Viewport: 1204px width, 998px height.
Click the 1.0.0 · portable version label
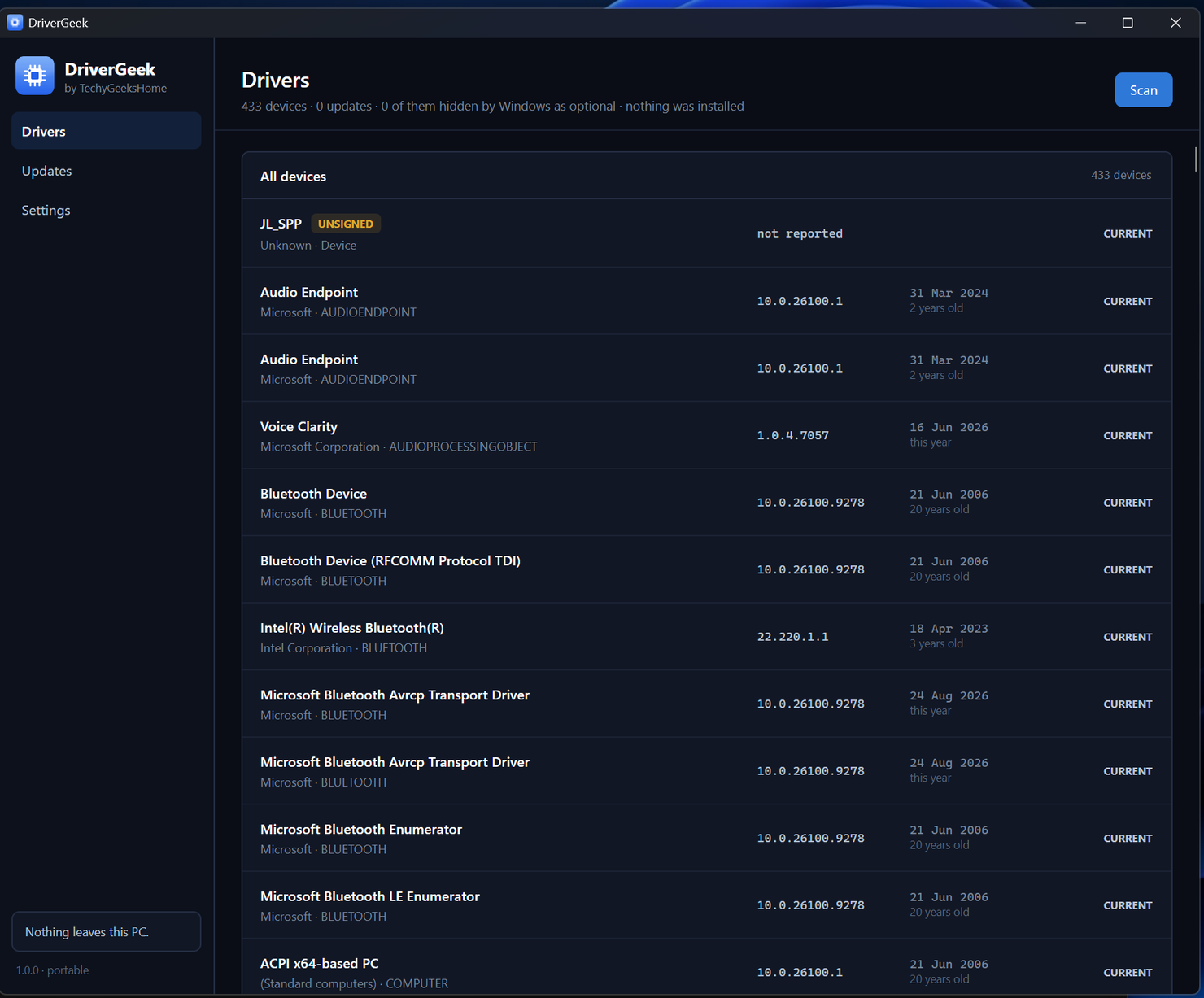(52, 970)
